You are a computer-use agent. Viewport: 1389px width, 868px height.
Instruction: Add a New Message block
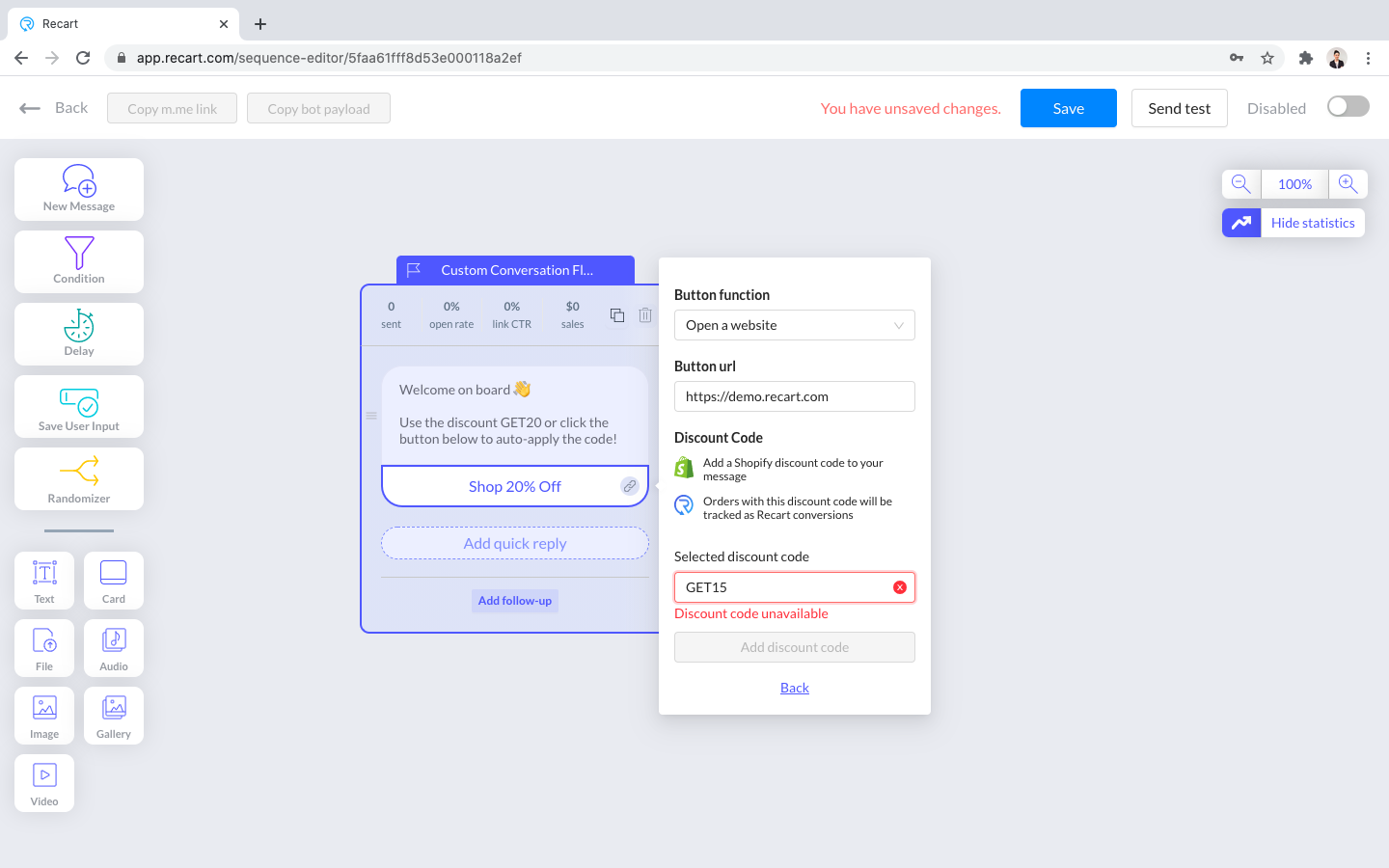pos(79,189)
